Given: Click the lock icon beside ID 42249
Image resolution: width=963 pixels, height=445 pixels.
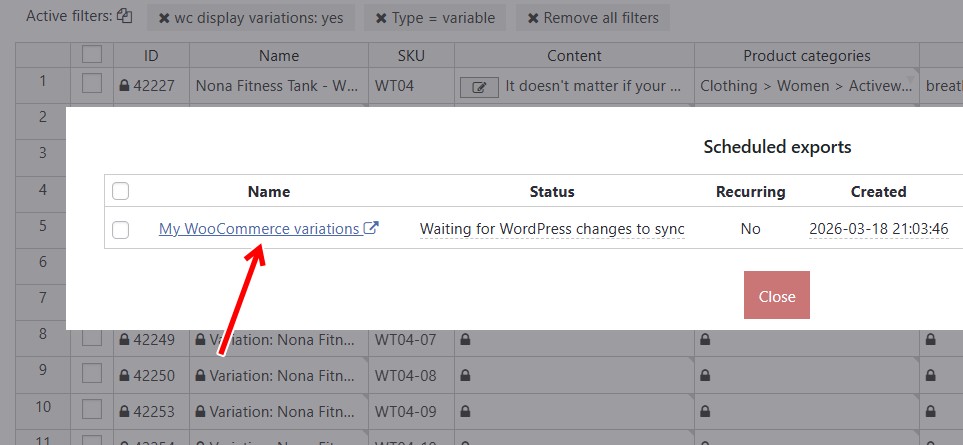Looking at the screenshot, I should (x=124, y=340).
